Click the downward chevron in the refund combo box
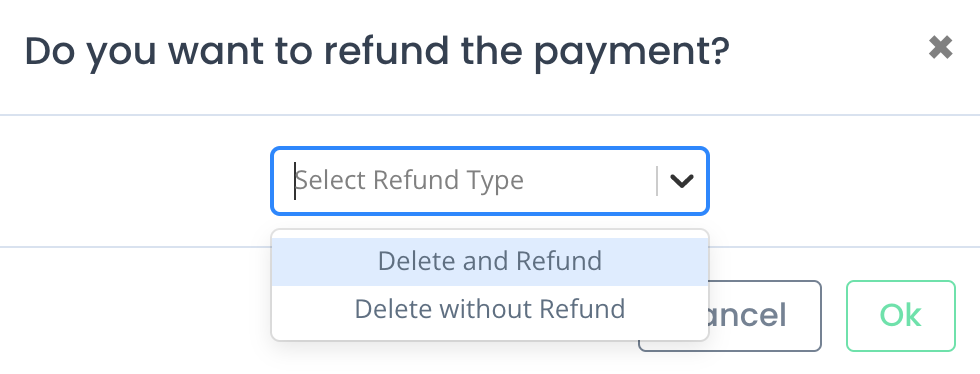The image size is (980, 374). click(681, 181)
